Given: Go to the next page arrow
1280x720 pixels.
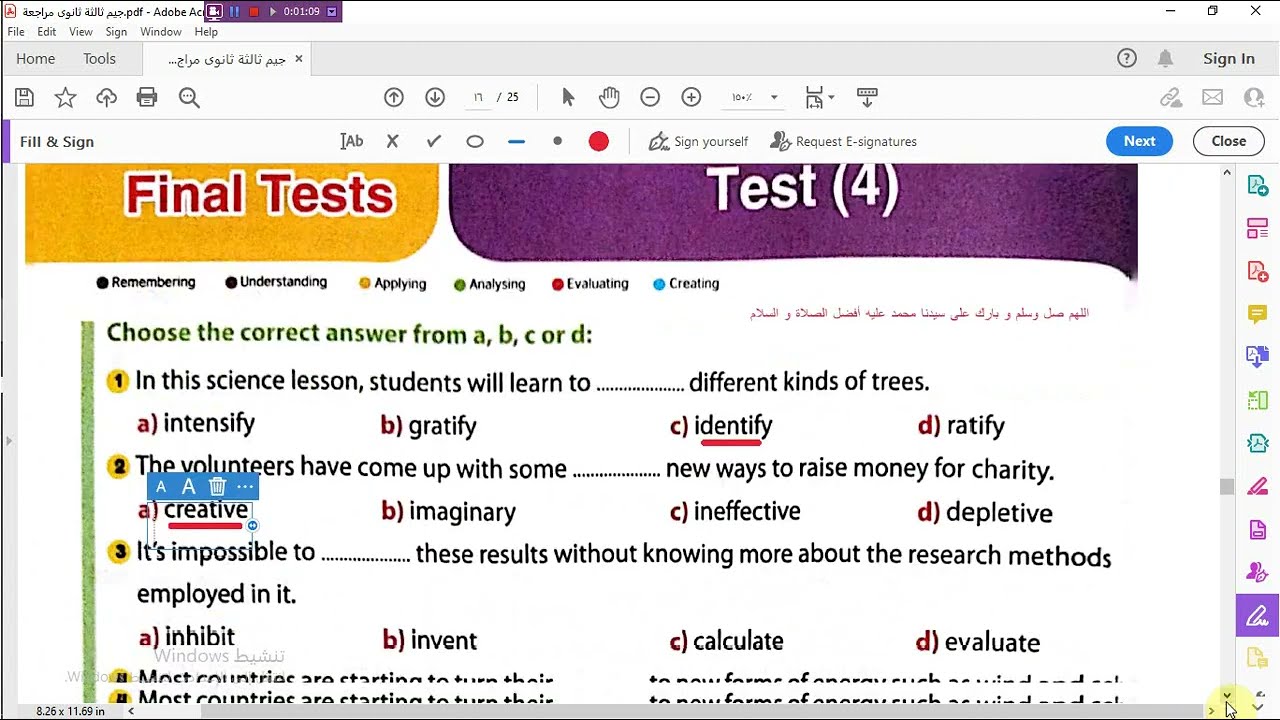Looking at the screenshot, I should (x=435, y=97).
